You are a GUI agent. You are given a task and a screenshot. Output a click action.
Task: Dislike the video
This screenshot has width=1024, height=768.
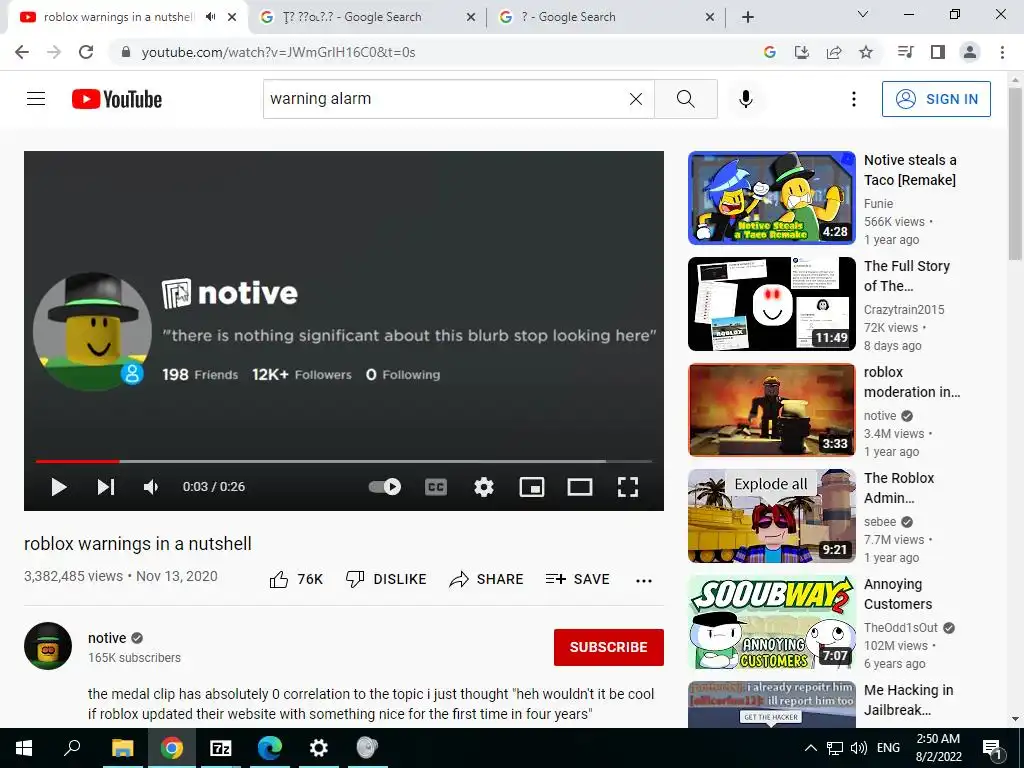[x=386, y=579]
